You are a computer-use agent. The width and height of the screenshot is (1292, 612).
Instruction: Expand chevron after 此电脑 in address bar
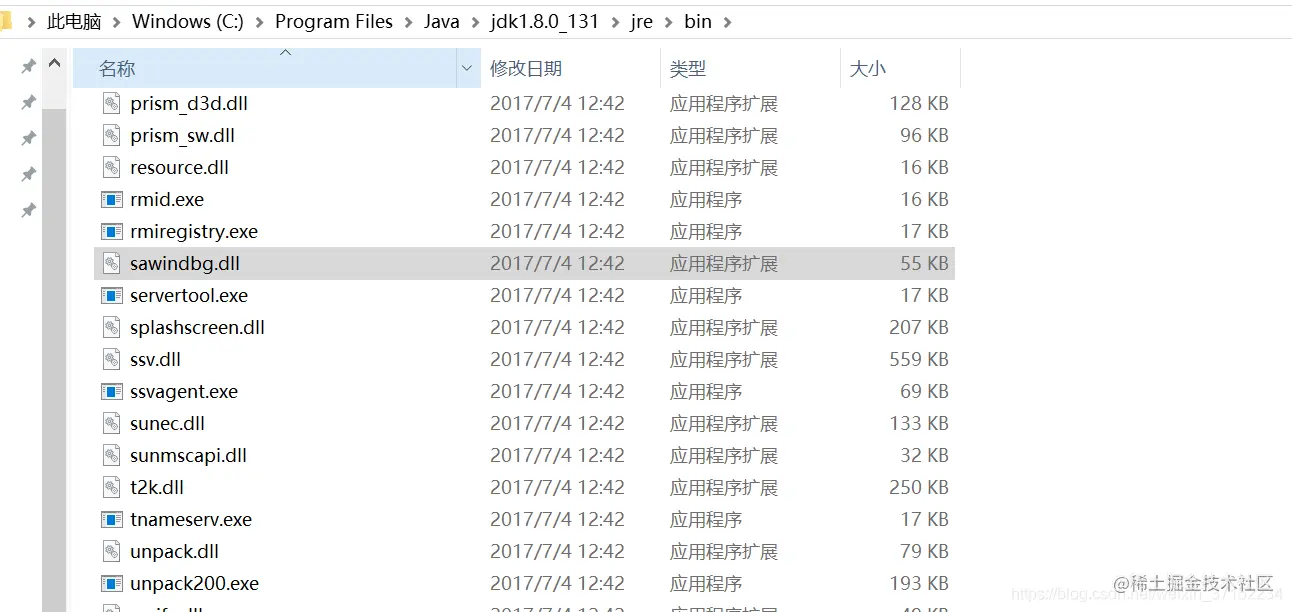point(116,22)
